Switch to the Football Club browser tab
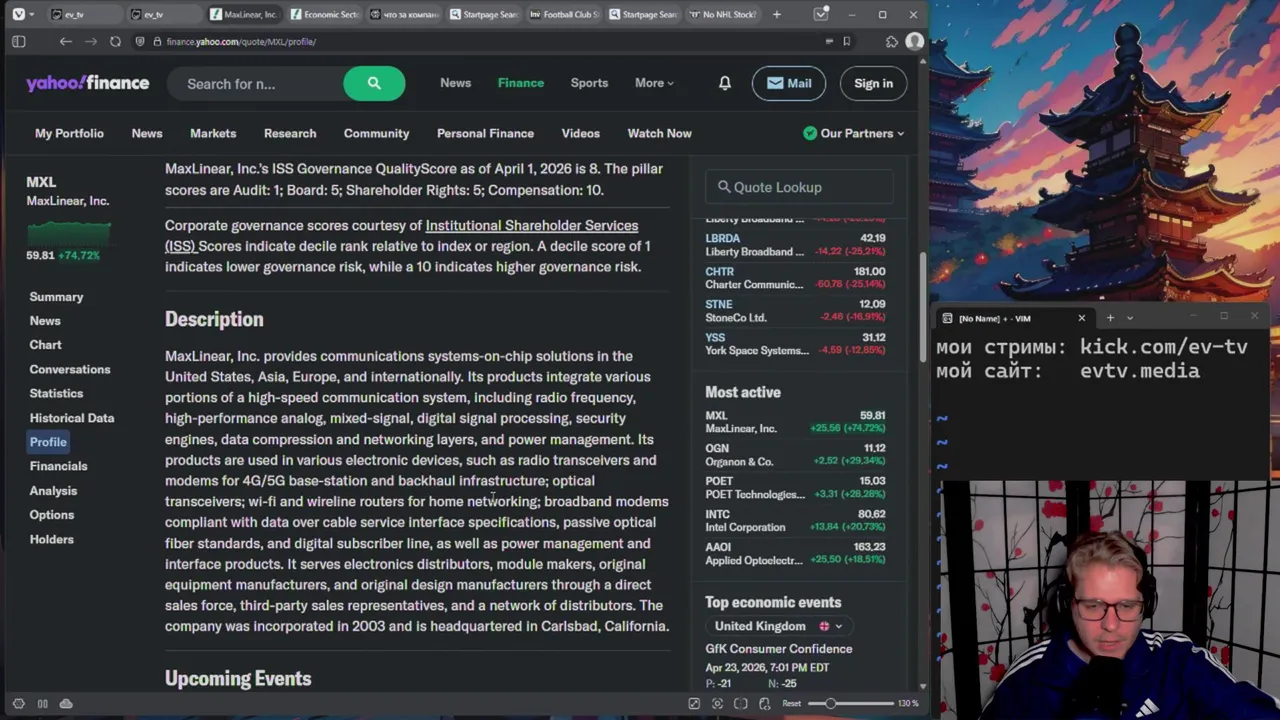 (x=564, y=15)
